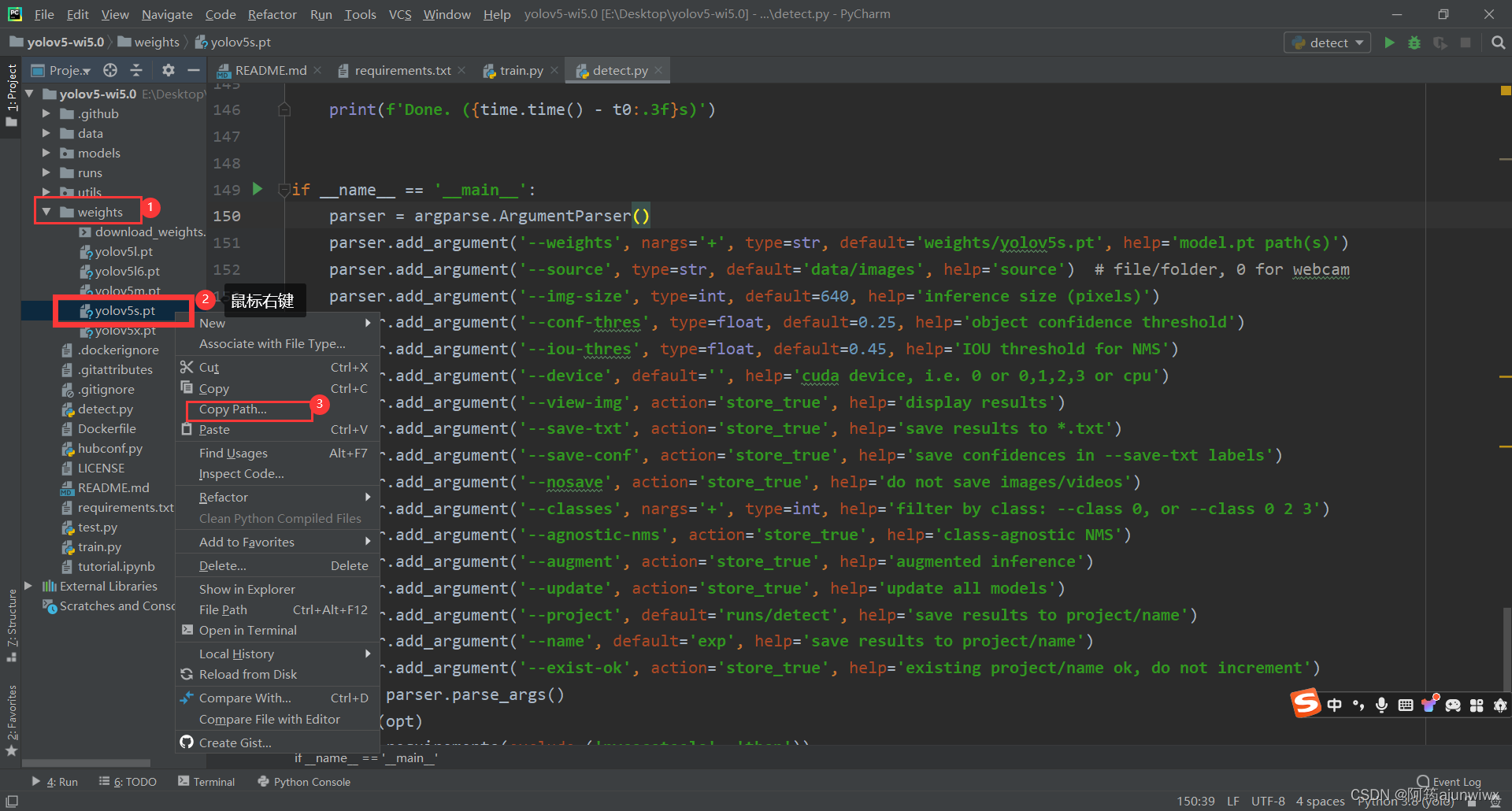Viewport: 1512px width, 811px height.
Task: Fold the if __name__ block at line 149
Action: tap(283, 190)
